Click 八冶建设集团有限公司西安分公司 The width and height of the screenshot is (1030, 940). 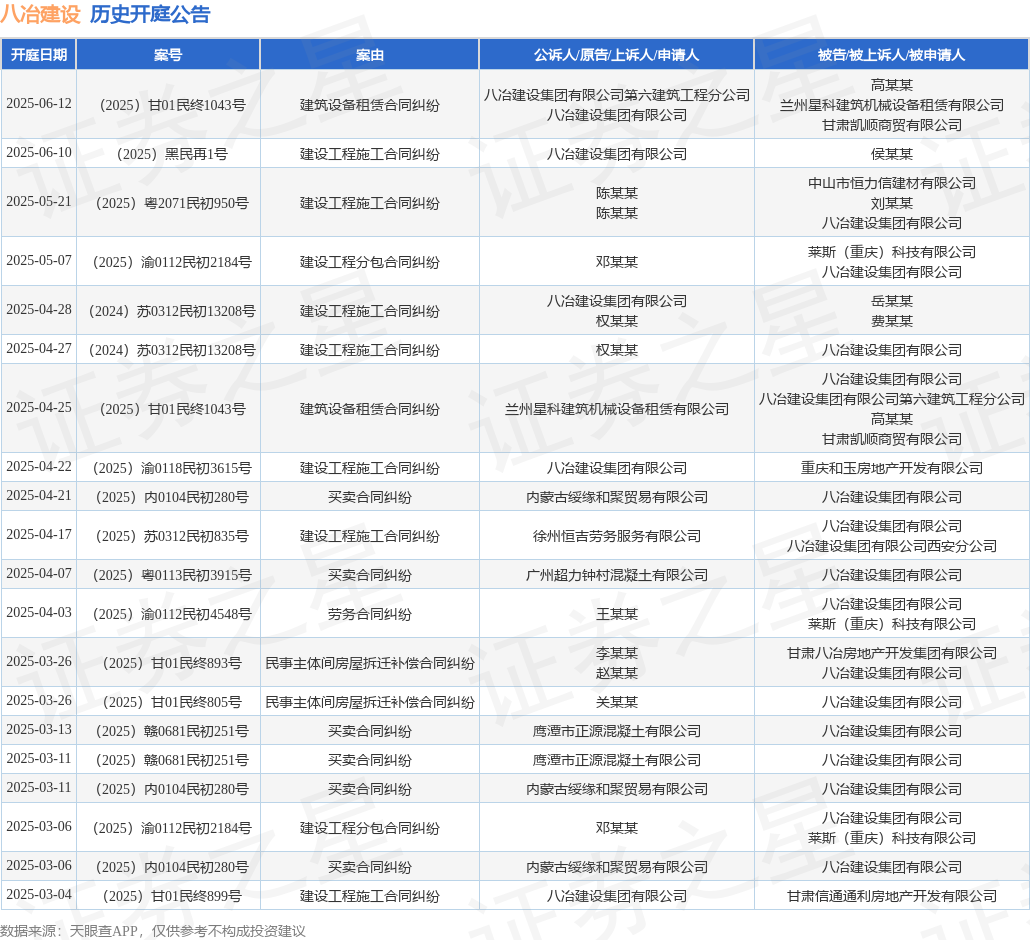coord(891,547)
